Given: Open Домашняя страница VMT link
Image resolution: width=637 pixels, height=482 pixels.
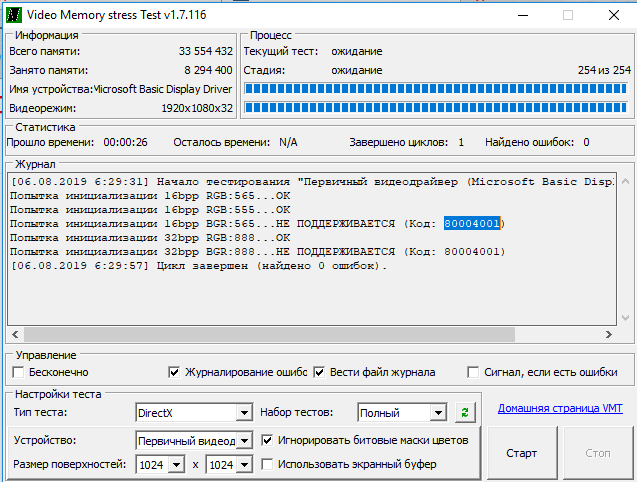Looking at the screenshot, I should click(x=559, y=408).
